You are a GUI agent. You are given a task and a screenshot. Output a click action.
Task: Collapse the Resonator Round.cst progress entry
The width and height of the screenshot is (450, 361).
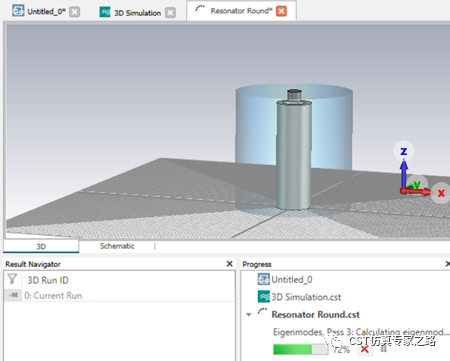coord(248,314)
